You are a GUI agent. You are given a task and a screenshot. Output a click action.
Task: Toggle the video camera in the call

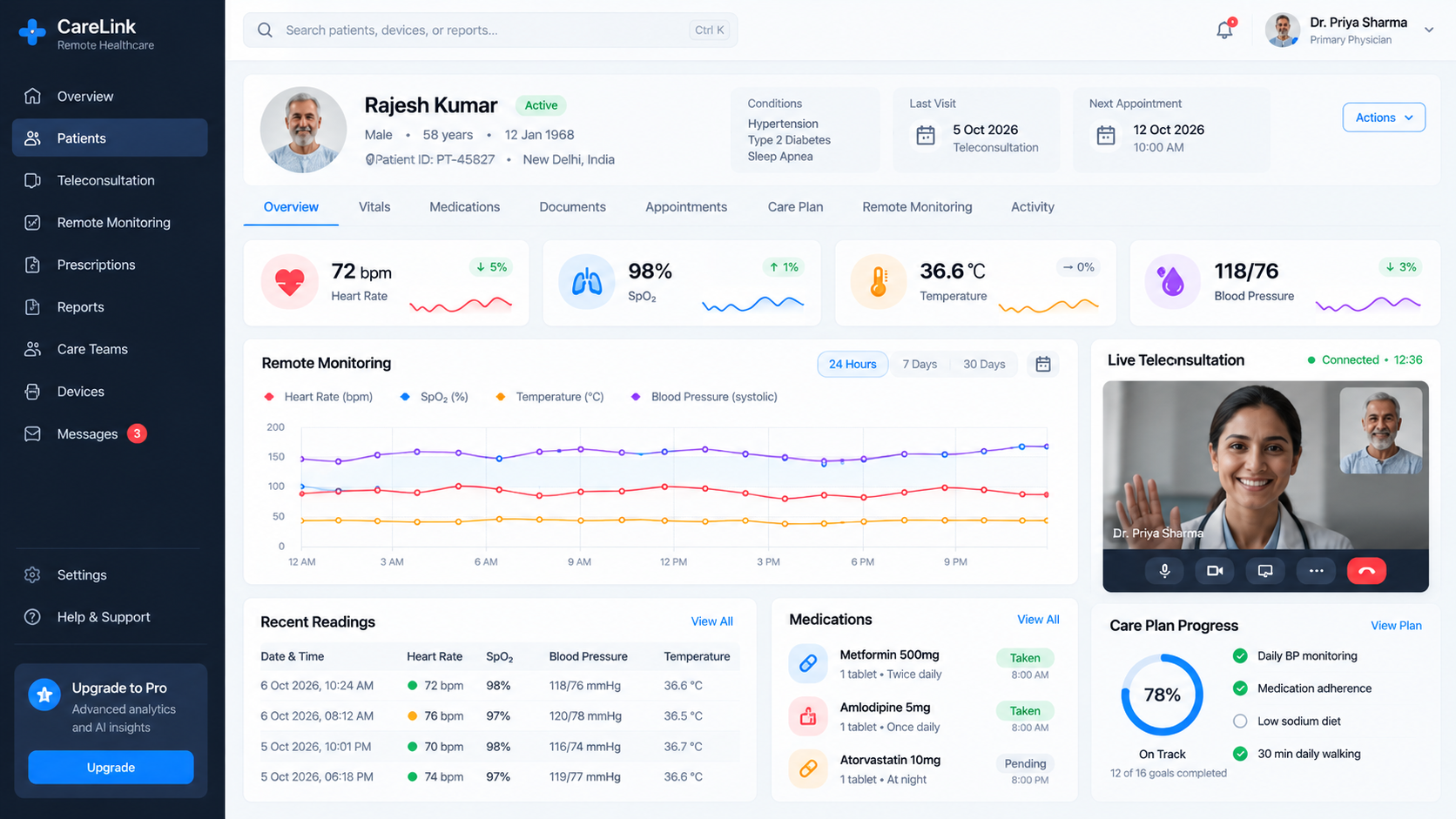click(1215, 571)
